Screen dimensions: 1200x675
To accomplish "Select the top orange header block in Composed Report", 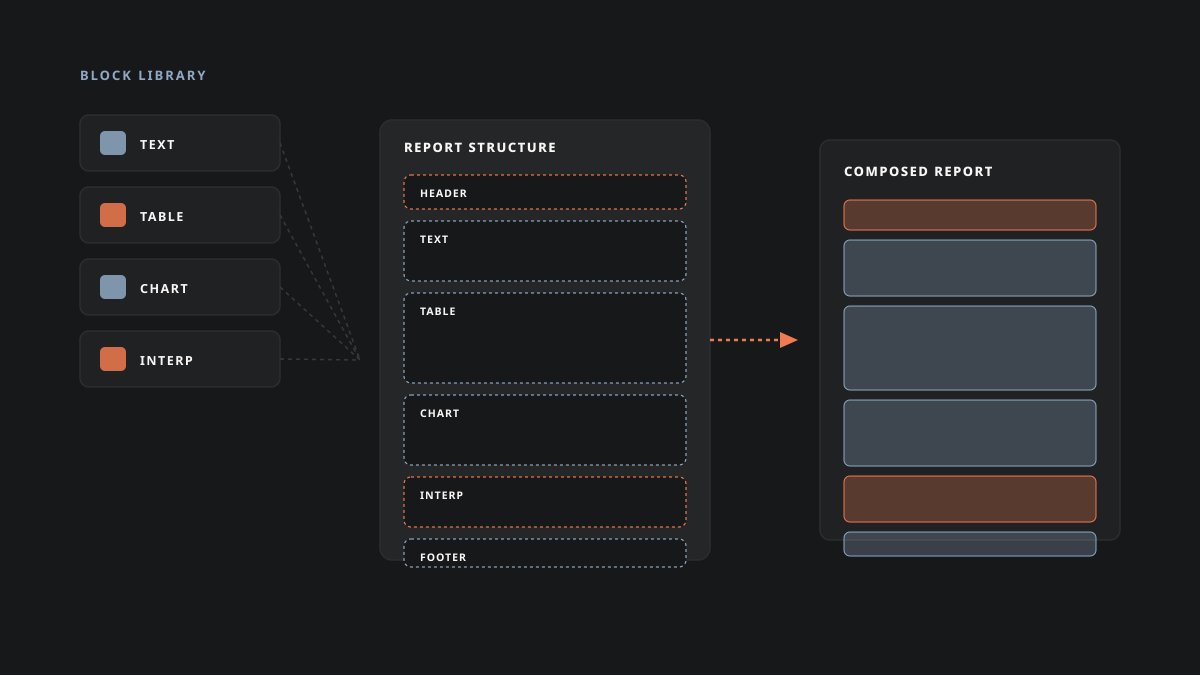I will coord(970,215).
